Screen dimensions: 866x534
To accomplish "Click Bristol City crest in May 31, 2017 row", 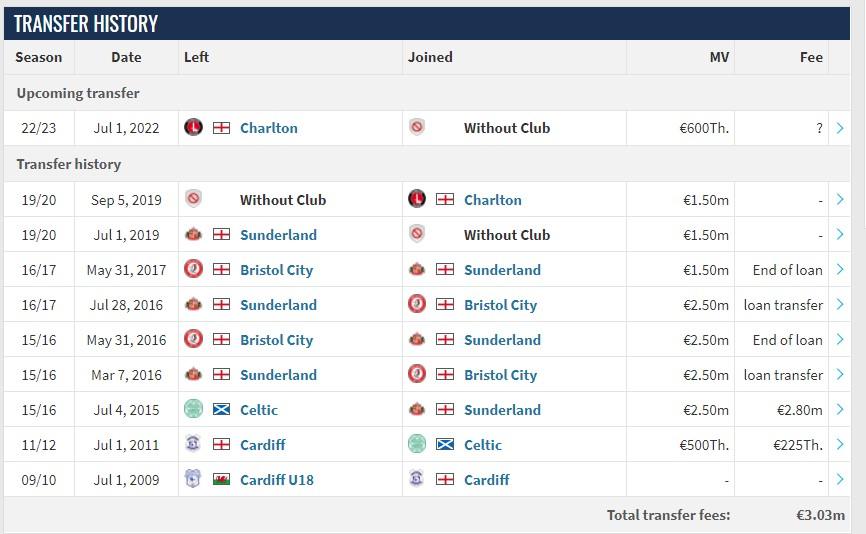I will [194, 270].
